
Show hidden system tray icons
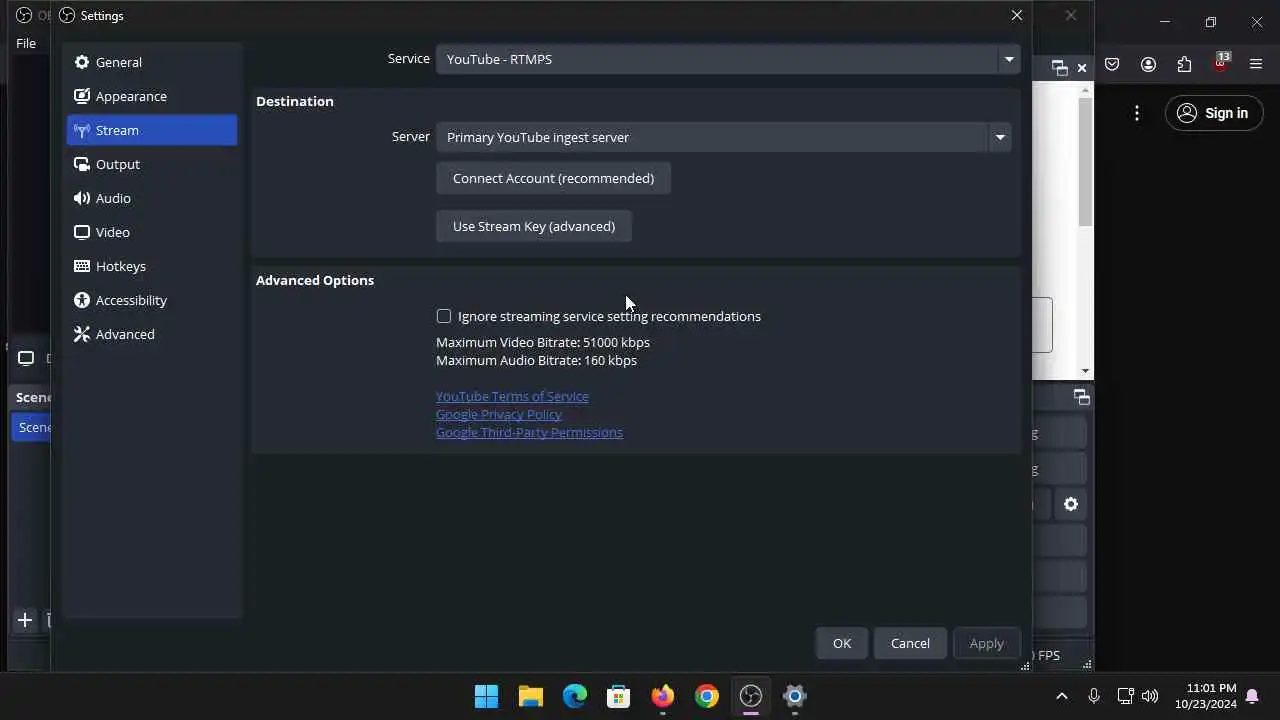pos(1062,696)
